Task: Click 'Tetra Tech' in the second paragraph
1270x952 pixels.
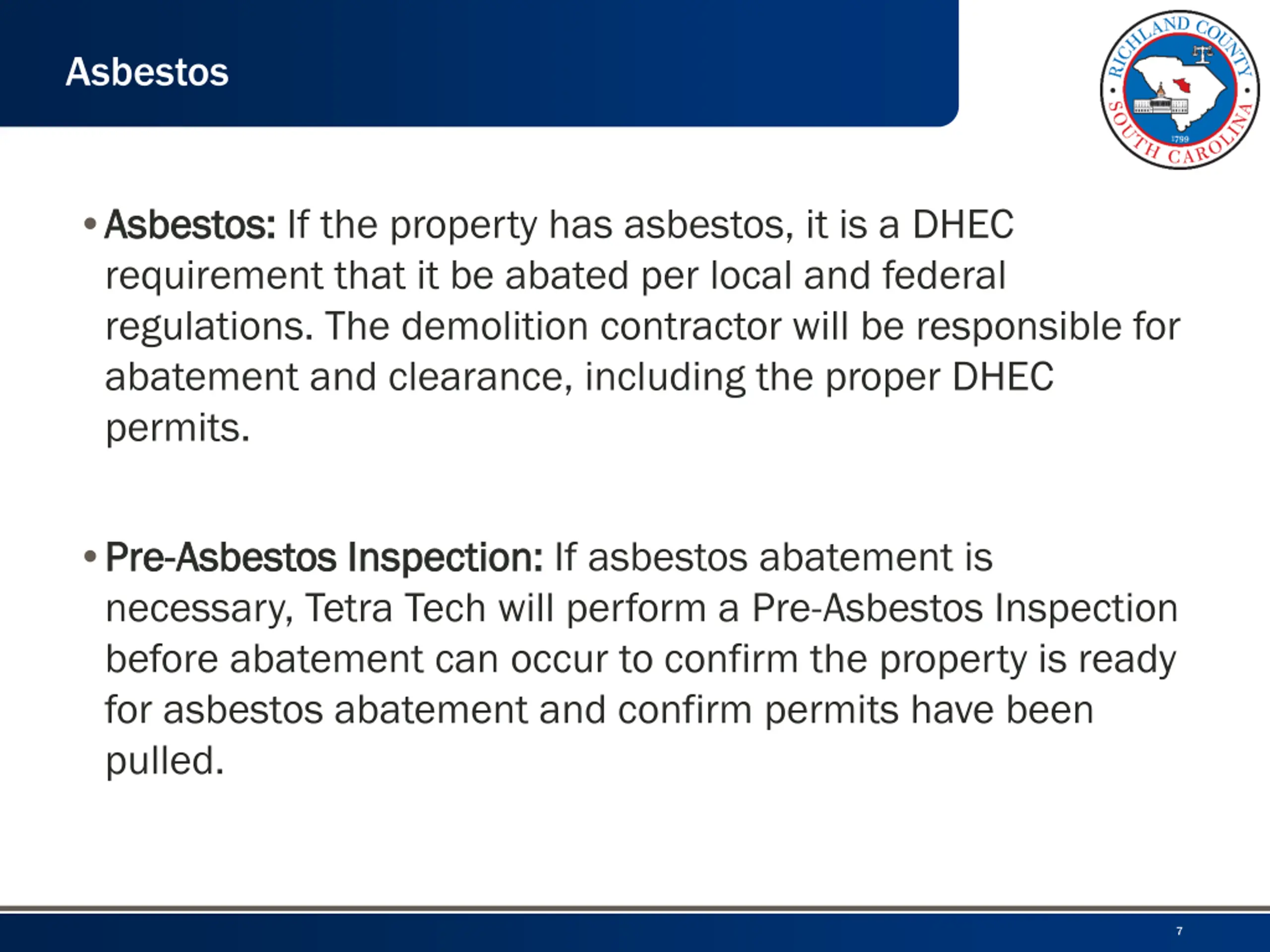Action: click(x=395, y=608)
